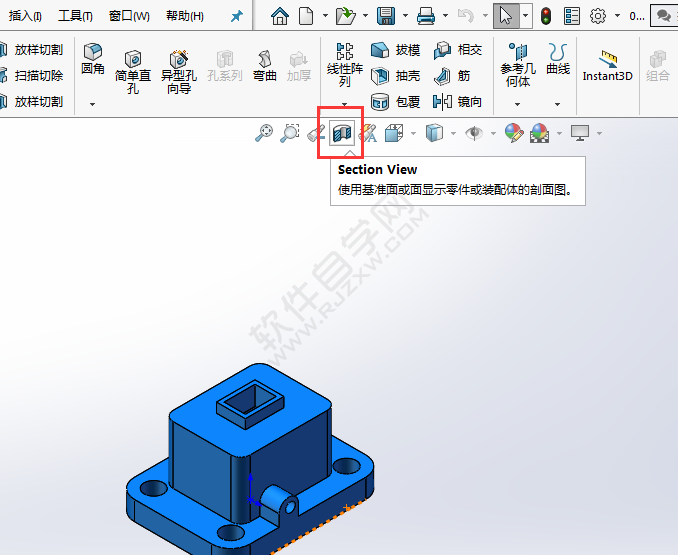Open the 参考几何体 reference geometry tool
This screenshot has height=555, width=678.
click(x=518, y=65)
